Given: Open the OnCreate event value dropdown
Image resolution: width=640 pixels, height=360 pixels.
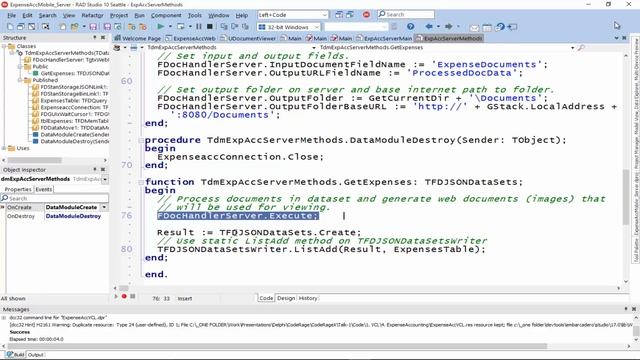Looking at the screenshot, I should pyautogui.click(x=104, y=207).
